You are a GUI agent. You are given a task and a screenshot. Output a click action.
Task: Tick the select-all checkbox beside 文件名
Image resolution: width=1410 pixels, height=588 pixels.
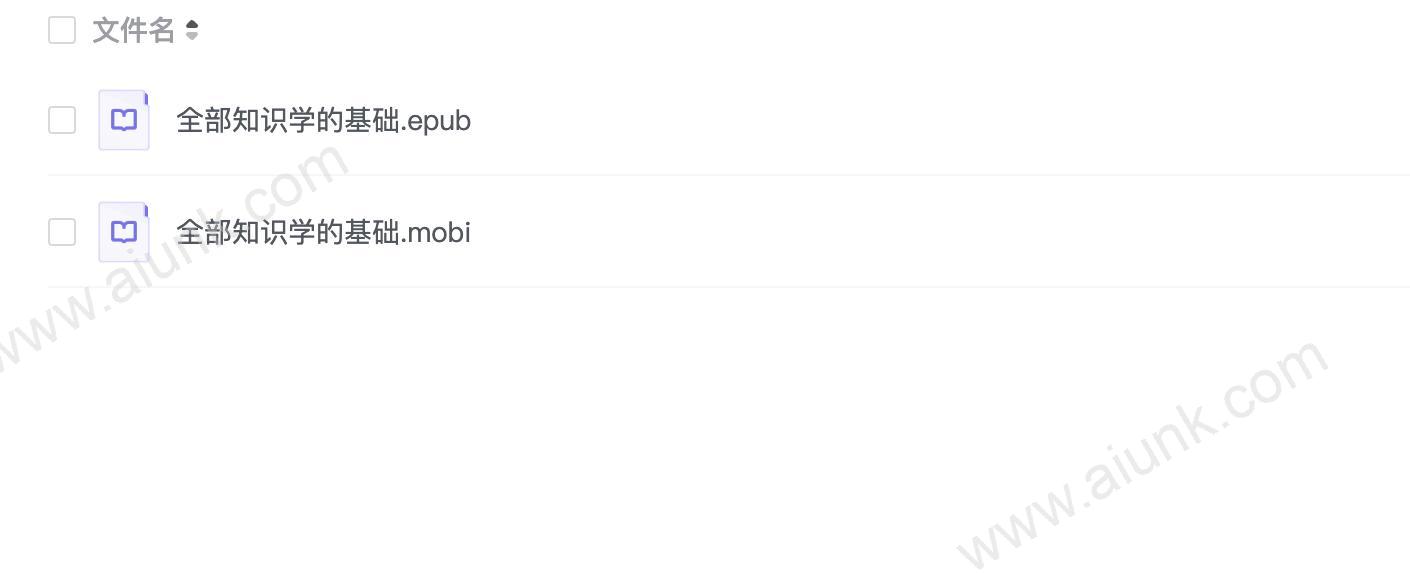click(x=62, y=30)
